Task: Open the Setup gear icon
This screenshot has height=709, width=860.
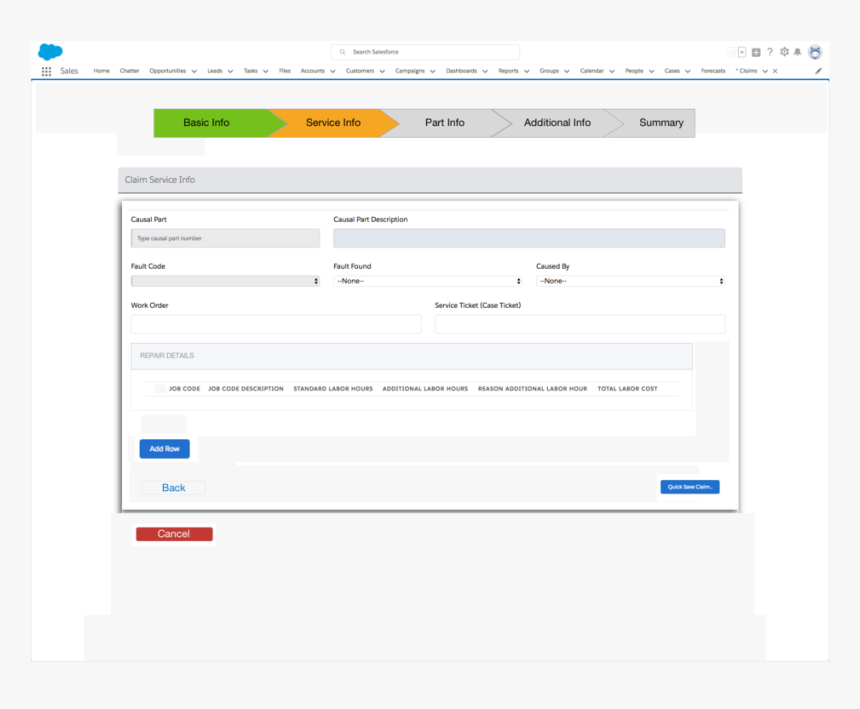Action: 784,52
